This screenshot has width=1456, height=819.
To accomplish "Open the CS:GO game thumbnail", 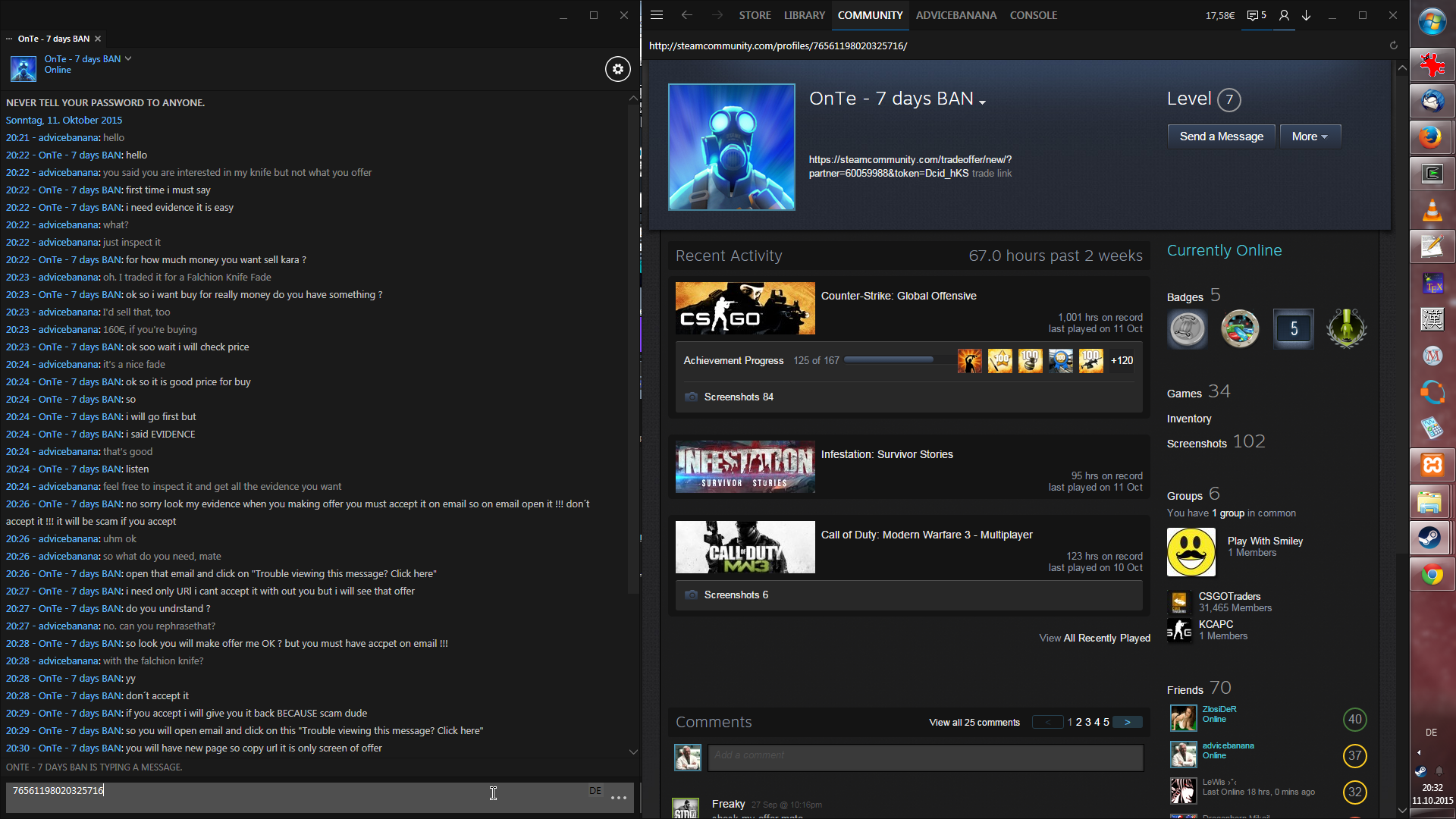I will pos(745,309).
